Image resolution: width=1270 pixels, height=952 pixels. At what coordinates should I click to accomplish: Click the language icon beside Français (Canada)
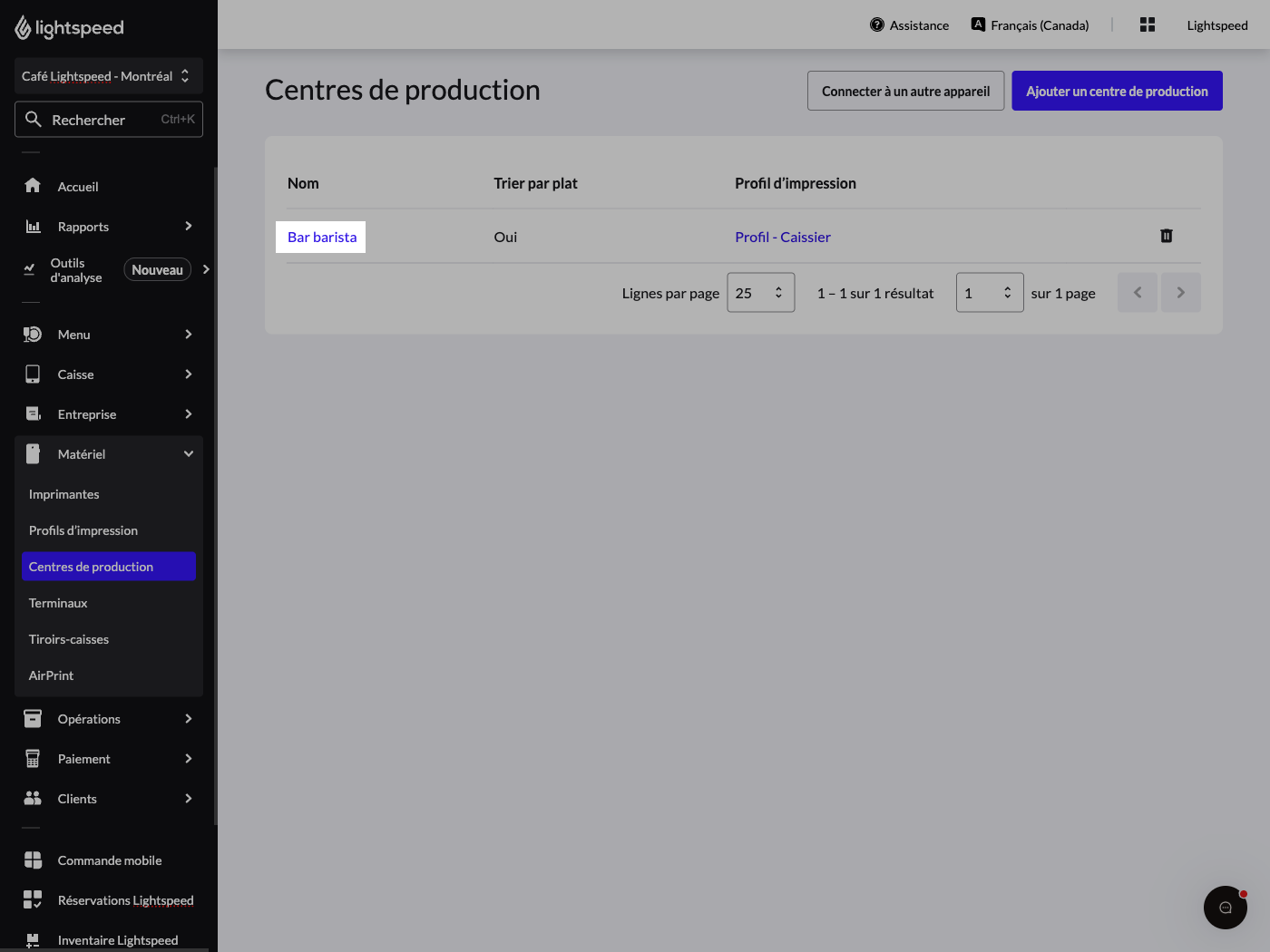click(978, 24)
